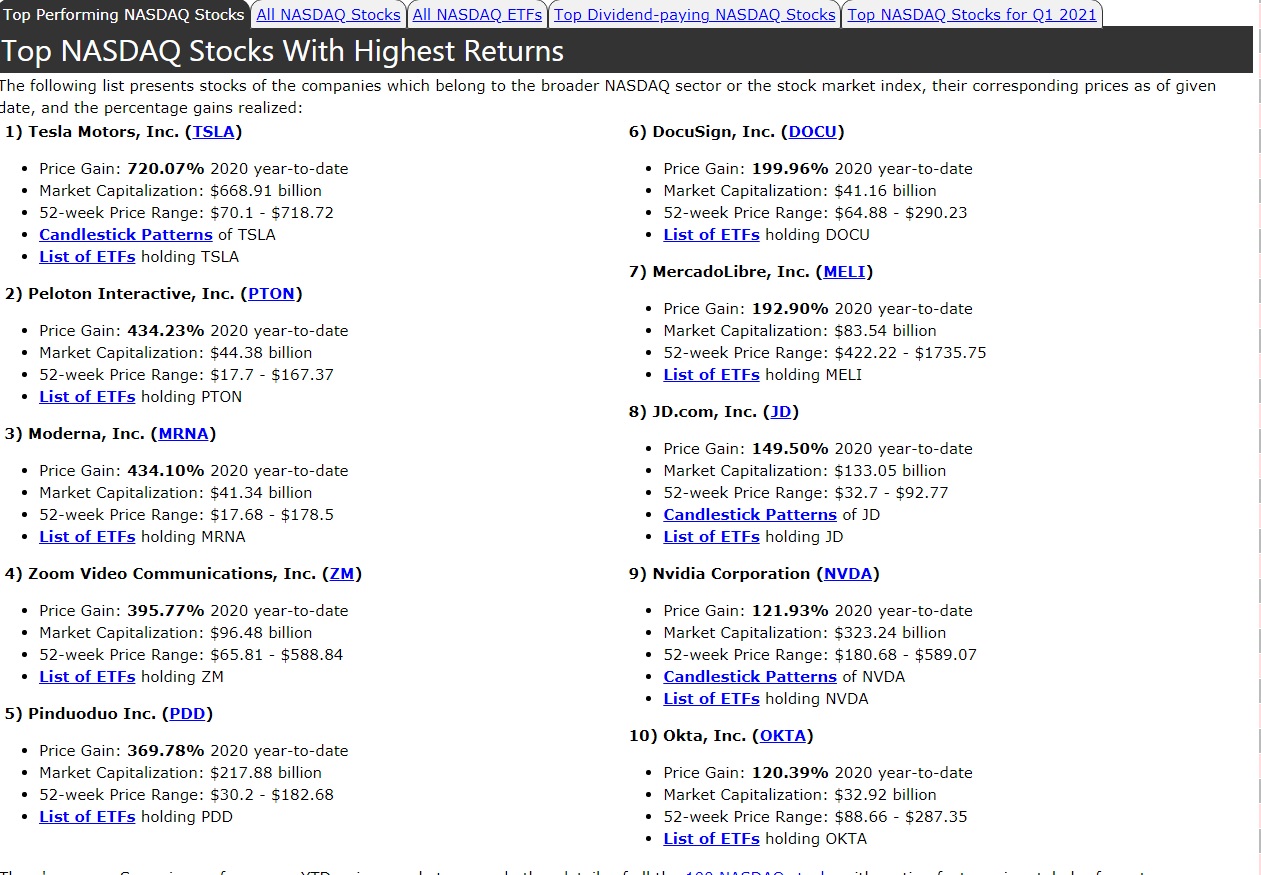The width and height of the screenshot is (1261, 875).
Task: Open List of ETFs holding TSLA
Action: click(87, 257)
